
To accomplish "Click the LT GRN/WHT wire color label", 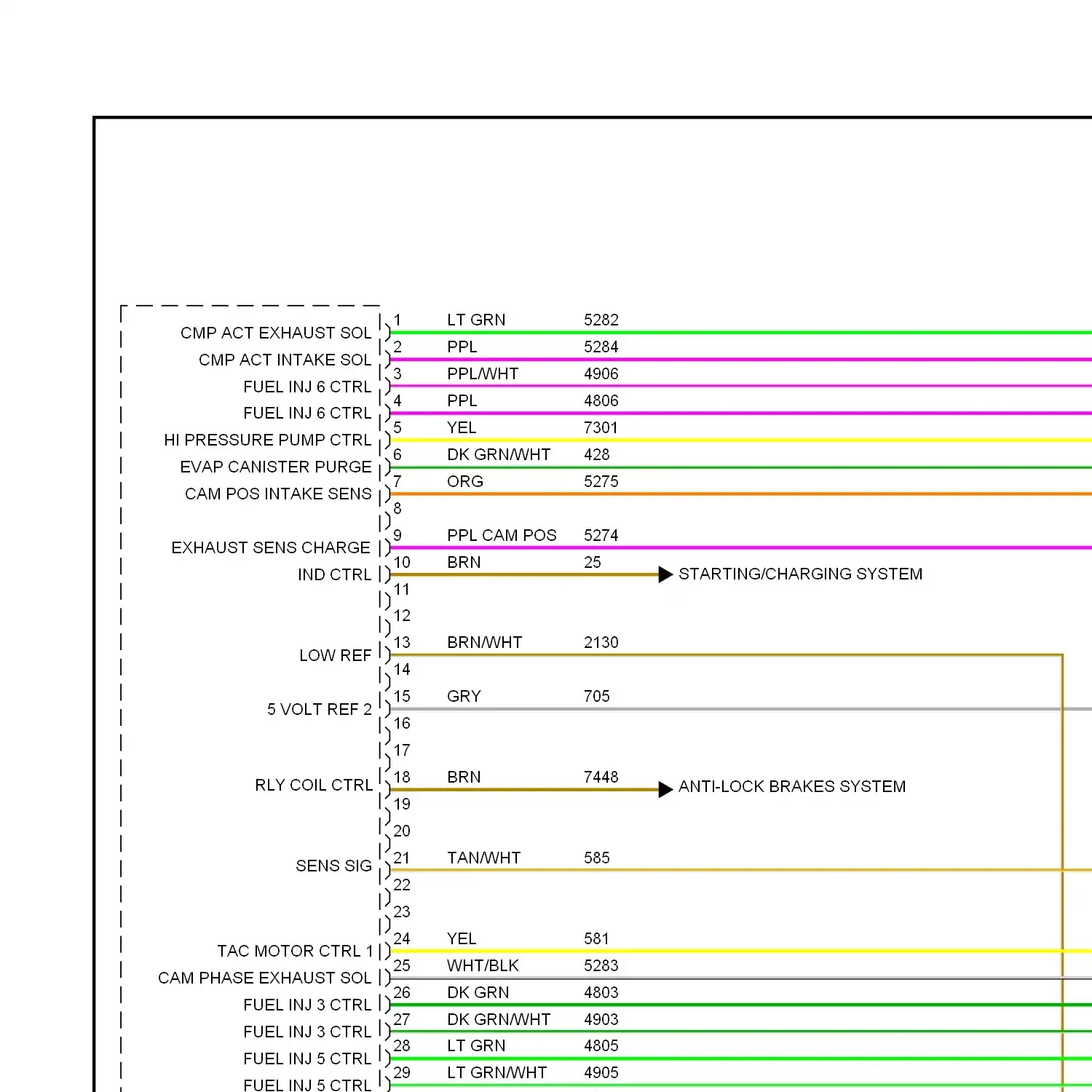I will (497, 1072).
